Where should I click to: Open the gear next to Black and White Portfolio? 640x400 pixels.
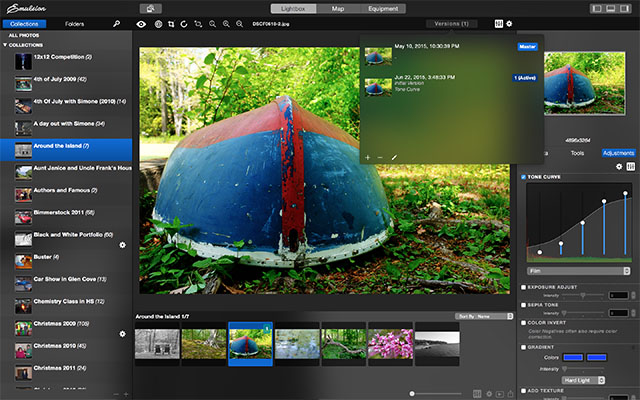coord(122,245)
